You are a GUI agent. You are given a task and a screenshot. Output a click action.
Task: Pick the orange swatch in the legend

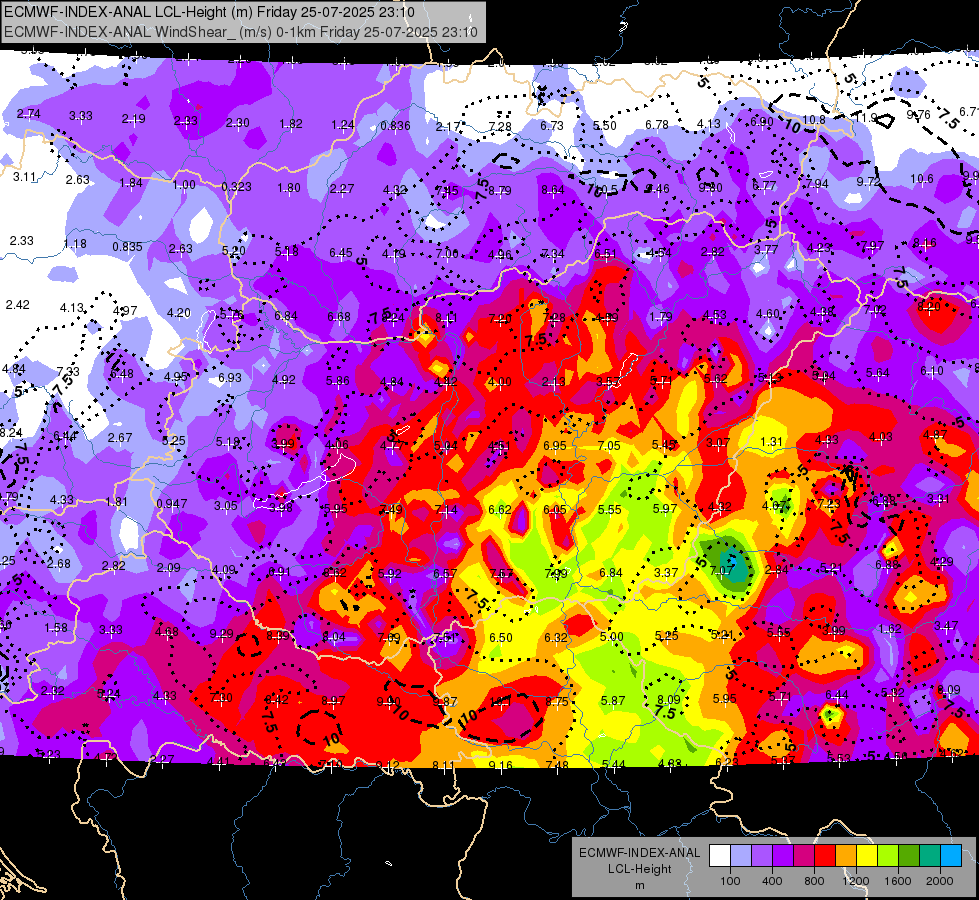pos(846,856)
